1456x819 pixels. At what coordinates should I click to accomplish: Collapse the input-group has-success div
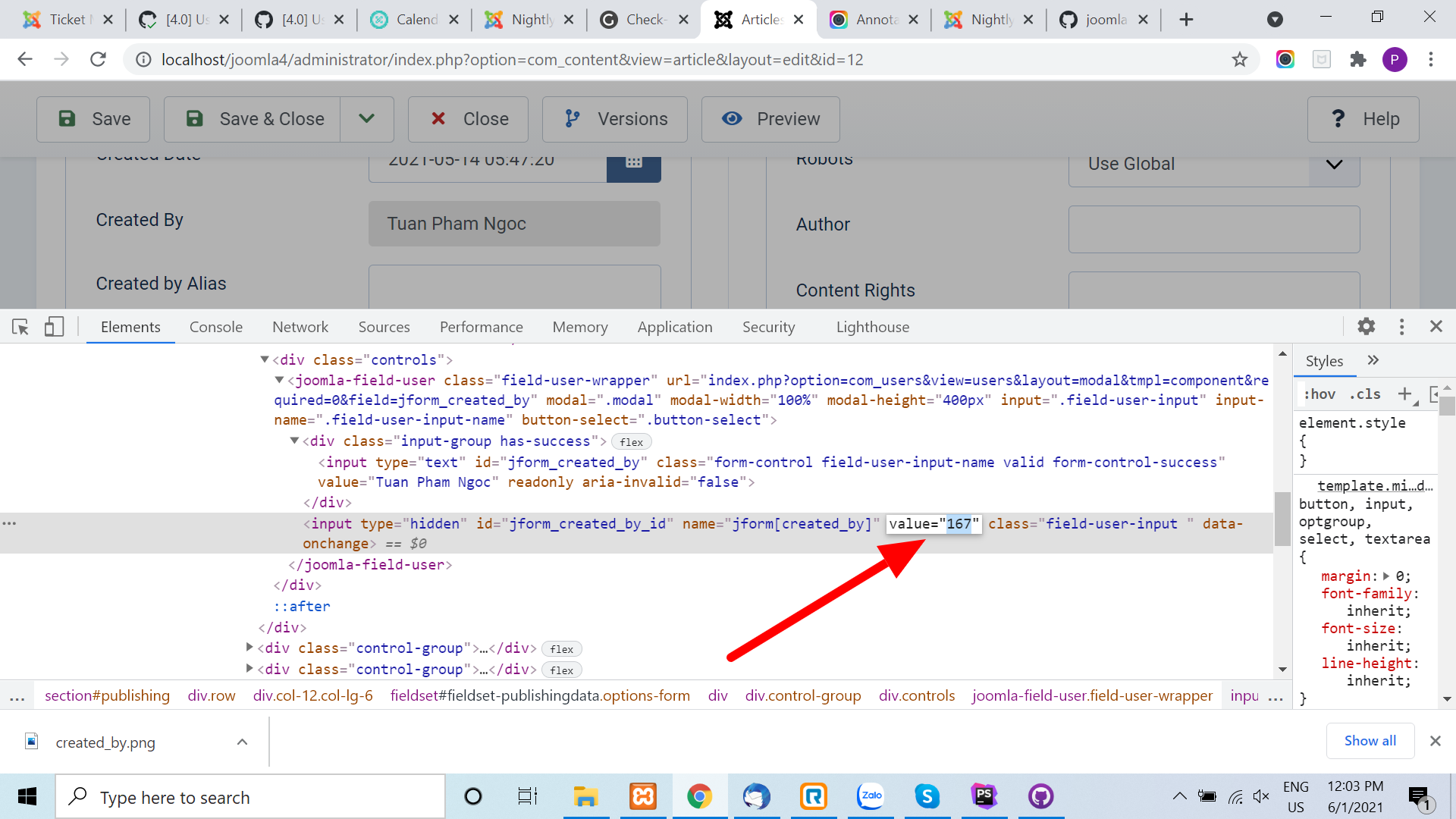click(x=294, y=441)
